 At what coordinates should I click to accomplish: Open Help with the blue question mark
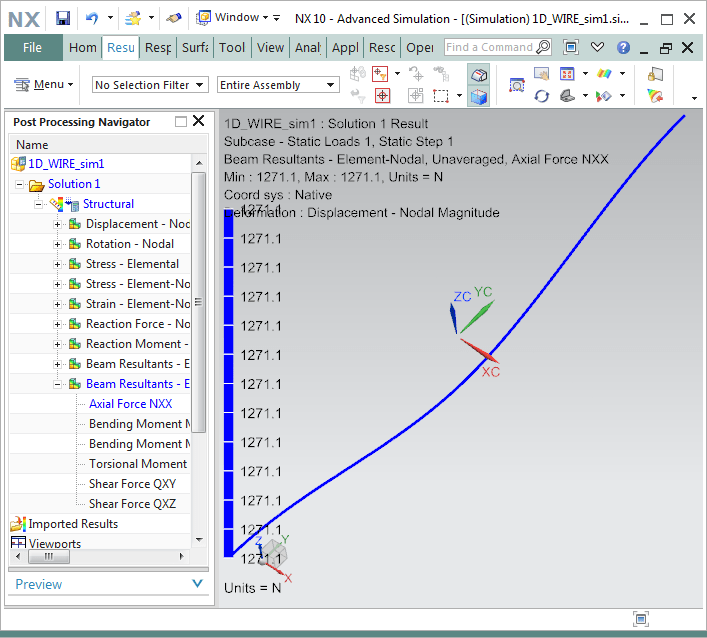coord(624,47)
